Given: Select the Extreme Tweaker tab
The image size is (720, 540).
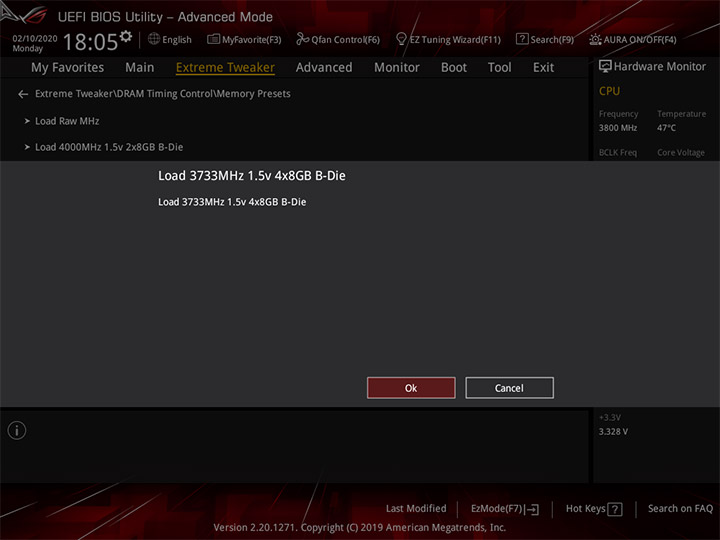Looking at the screenshot, I should click(225, 68).
